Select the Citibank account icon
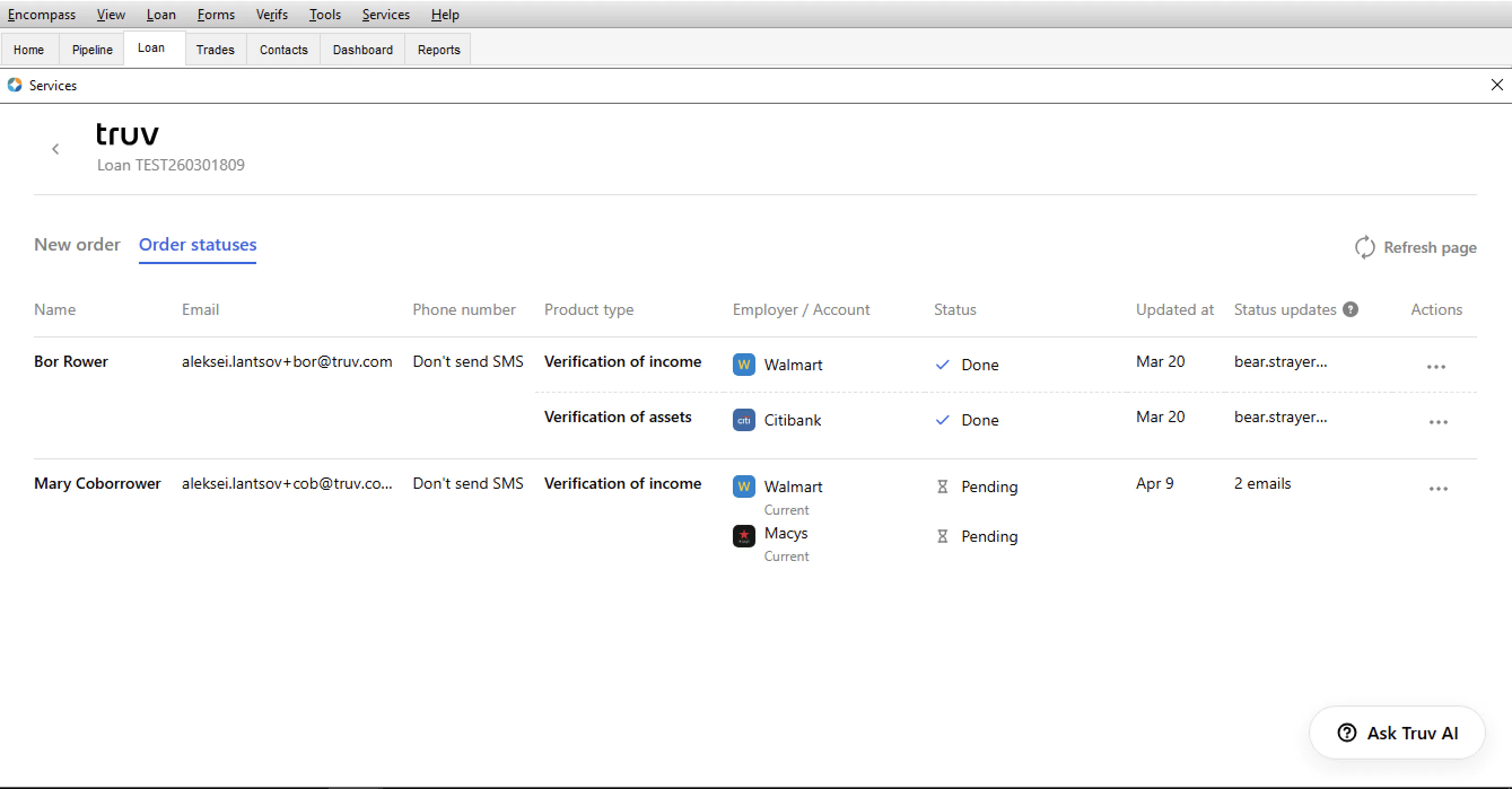 coord(743,420)
